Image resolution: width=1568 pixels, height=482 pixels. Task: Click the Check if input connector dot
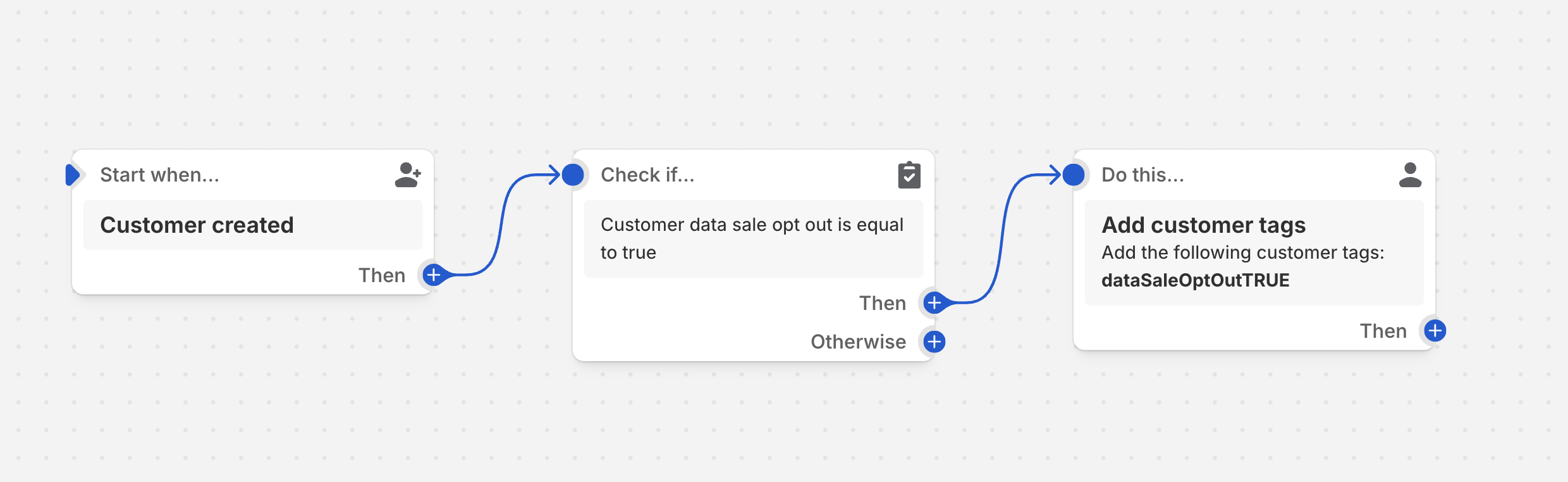tap(573, 175)
